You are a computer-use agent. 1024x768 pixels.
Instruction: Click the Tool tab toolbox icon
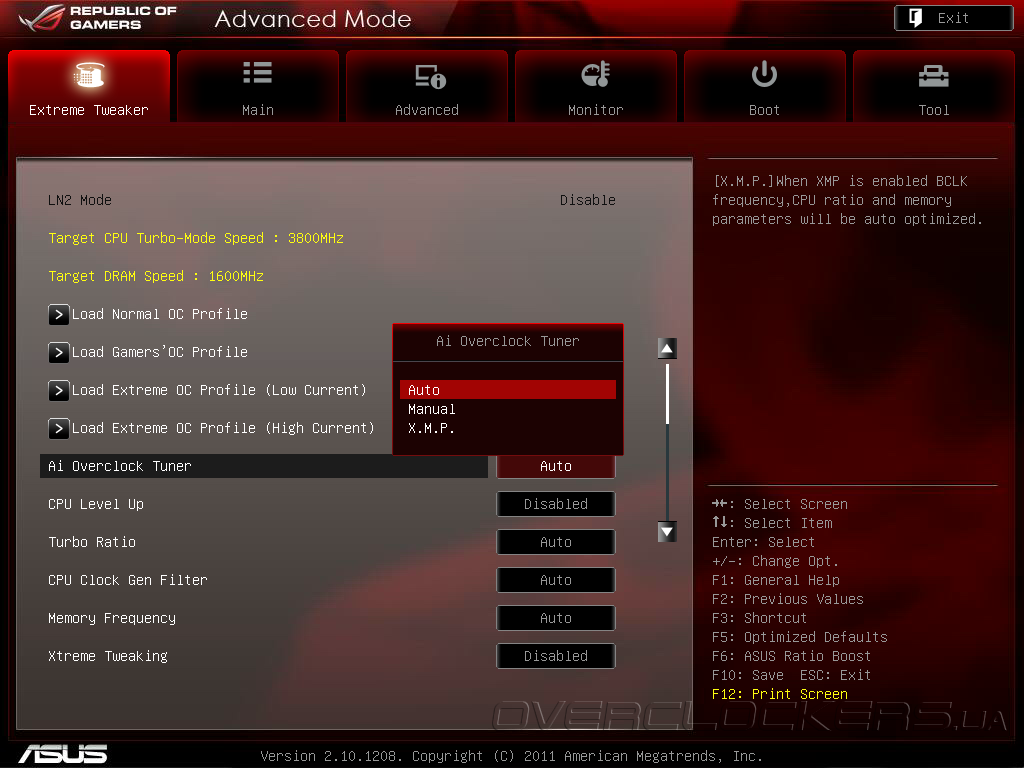933,76
